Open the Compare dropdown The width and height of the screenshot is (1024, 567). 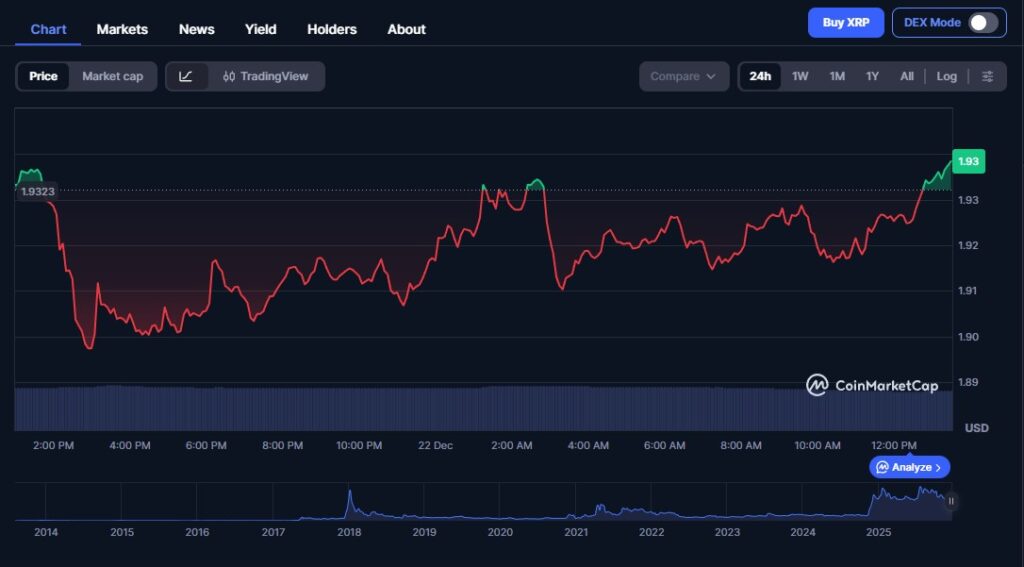[x=684, y=76]
